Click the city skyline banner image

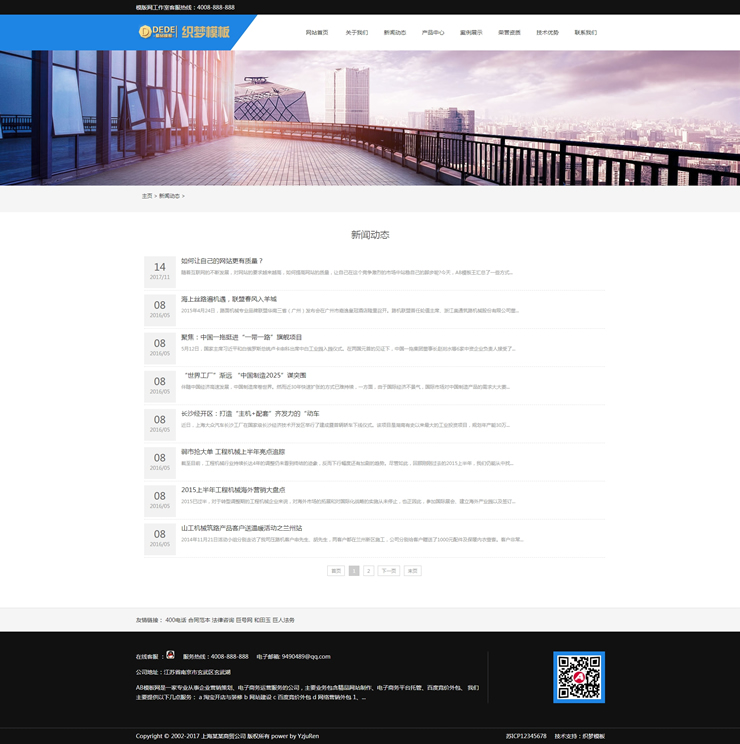pyautogui.click(x=370, y=118)
